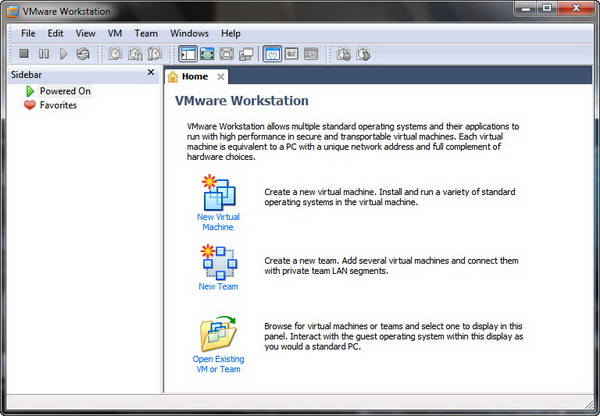The image size is (600, 416).
Task: Click the New Team icon
Action: [219, 262]
